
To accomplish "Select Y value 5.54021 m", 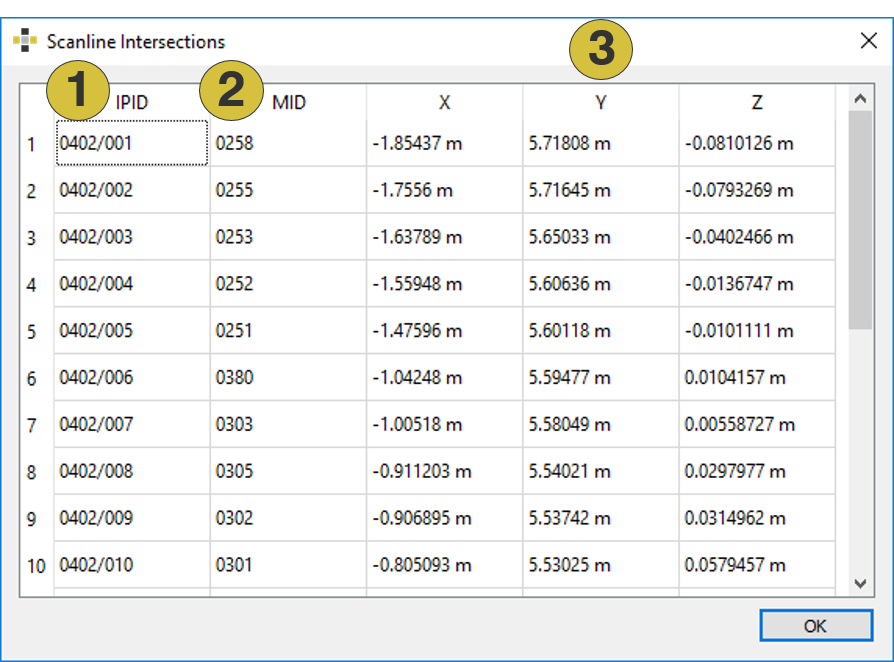I will (600, 471).
